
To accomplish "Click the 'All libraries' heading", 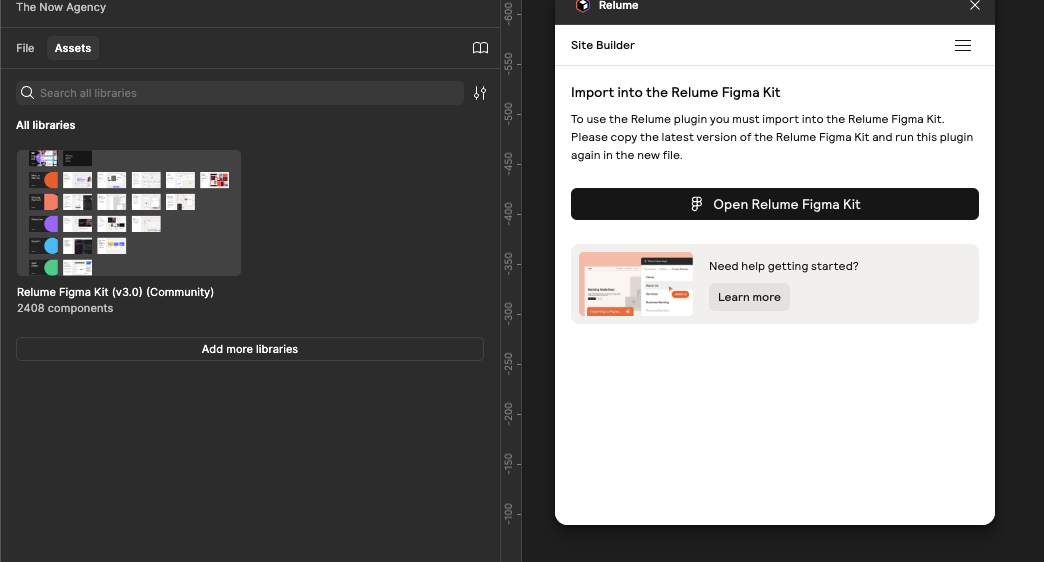I will click(45, 125).
